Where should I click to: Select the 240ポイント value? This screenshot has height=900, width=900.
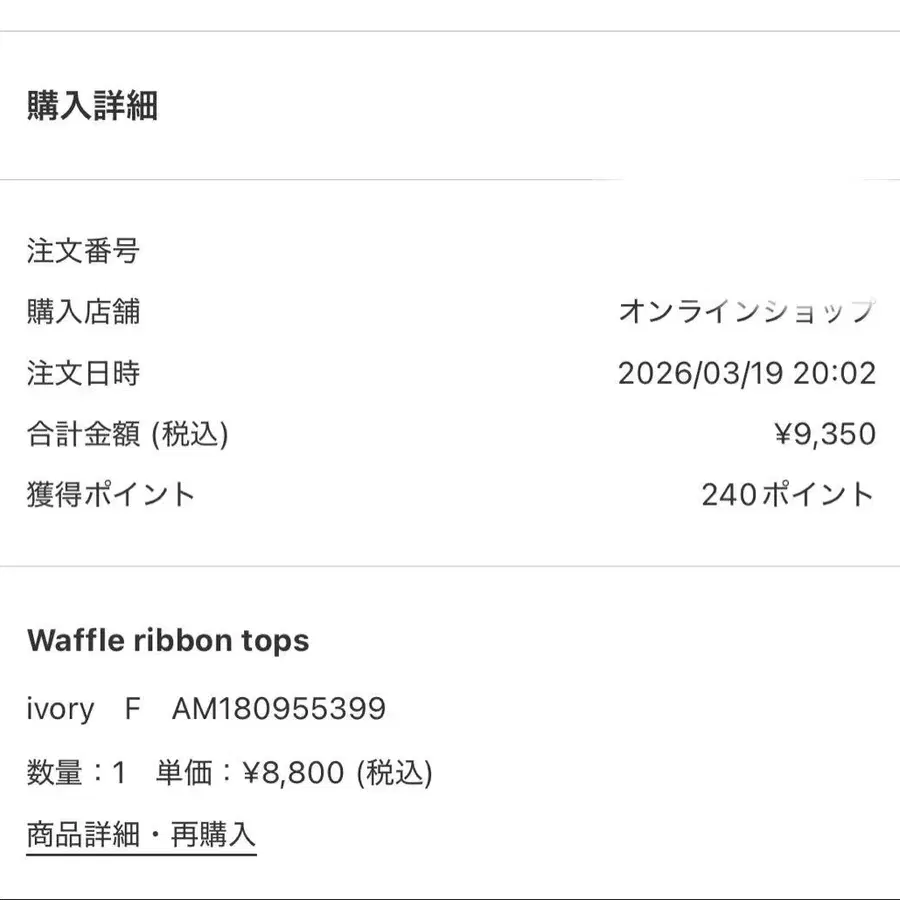pyautogui.click(x=788, y=495)
